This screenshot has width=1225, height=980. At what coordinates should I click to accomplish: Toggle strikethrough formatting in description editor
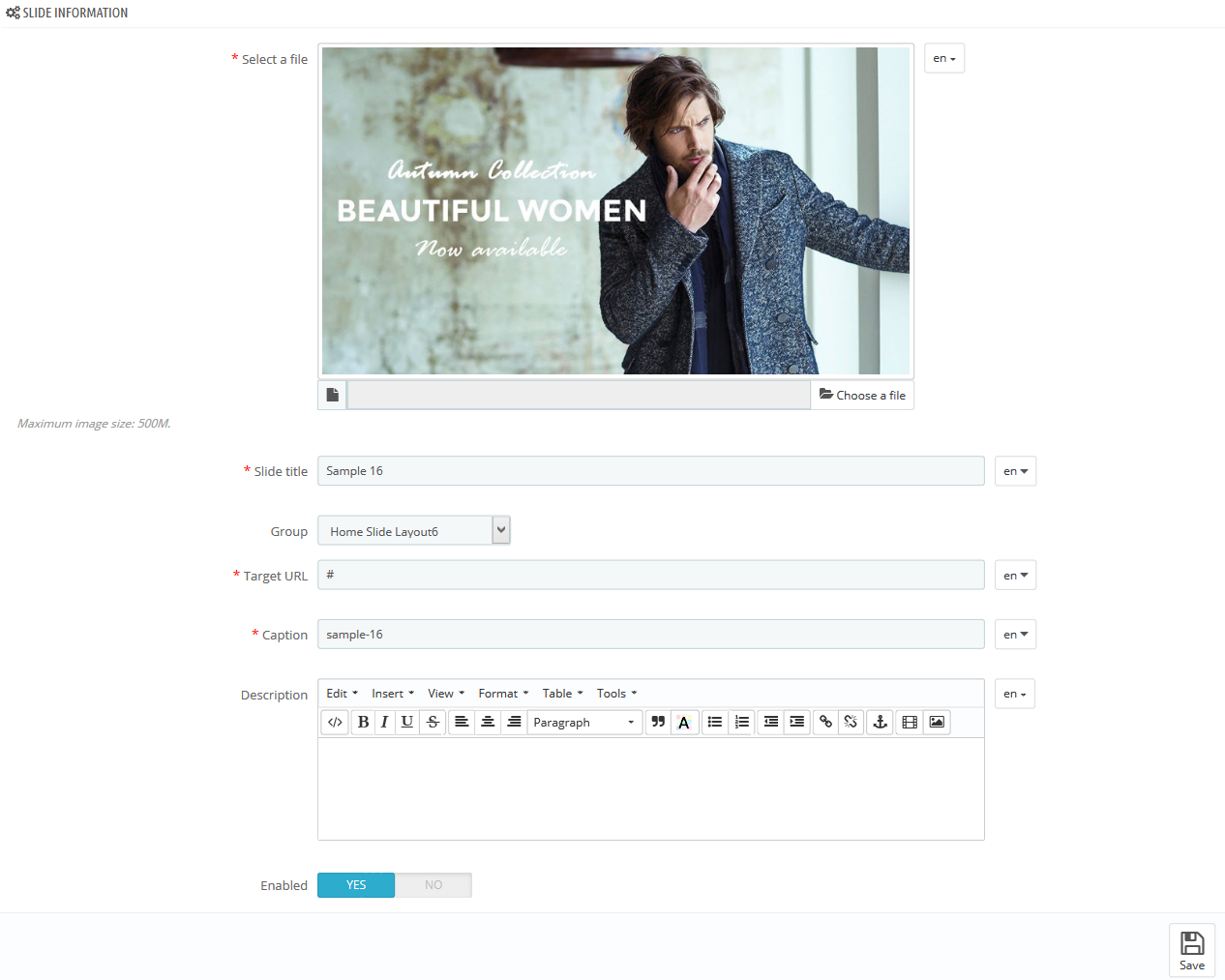tap(433, 722)
